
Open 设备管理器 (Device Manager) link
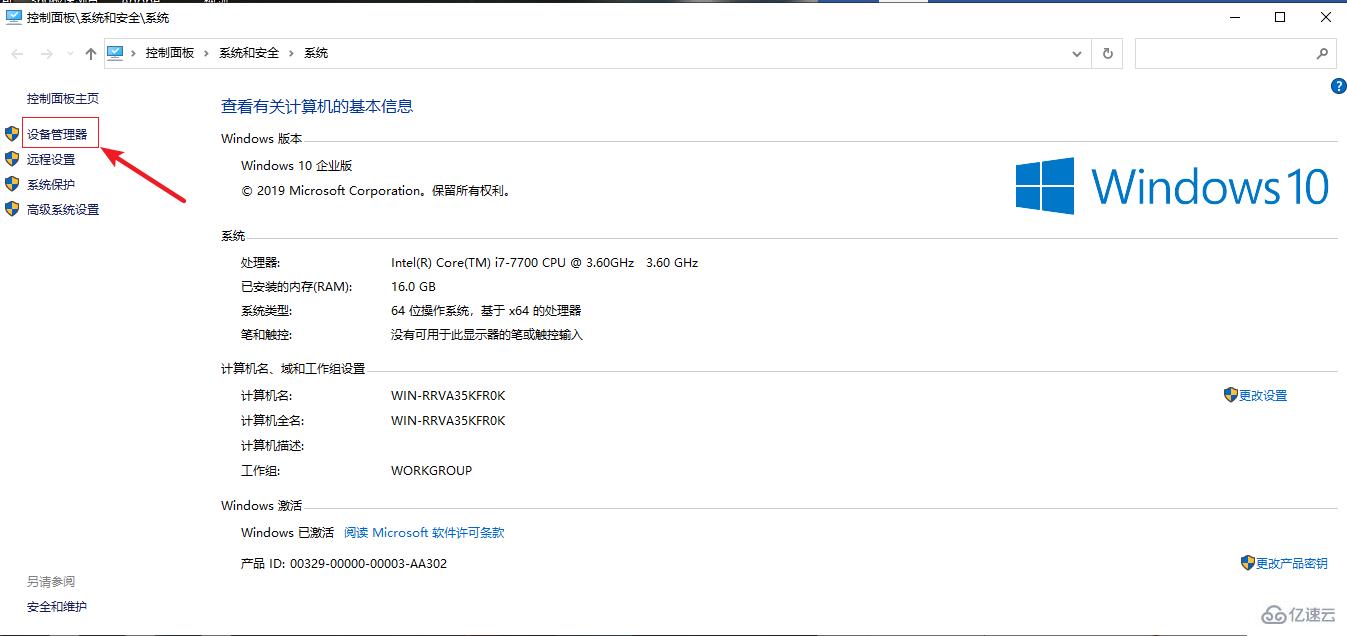point(57,134)
